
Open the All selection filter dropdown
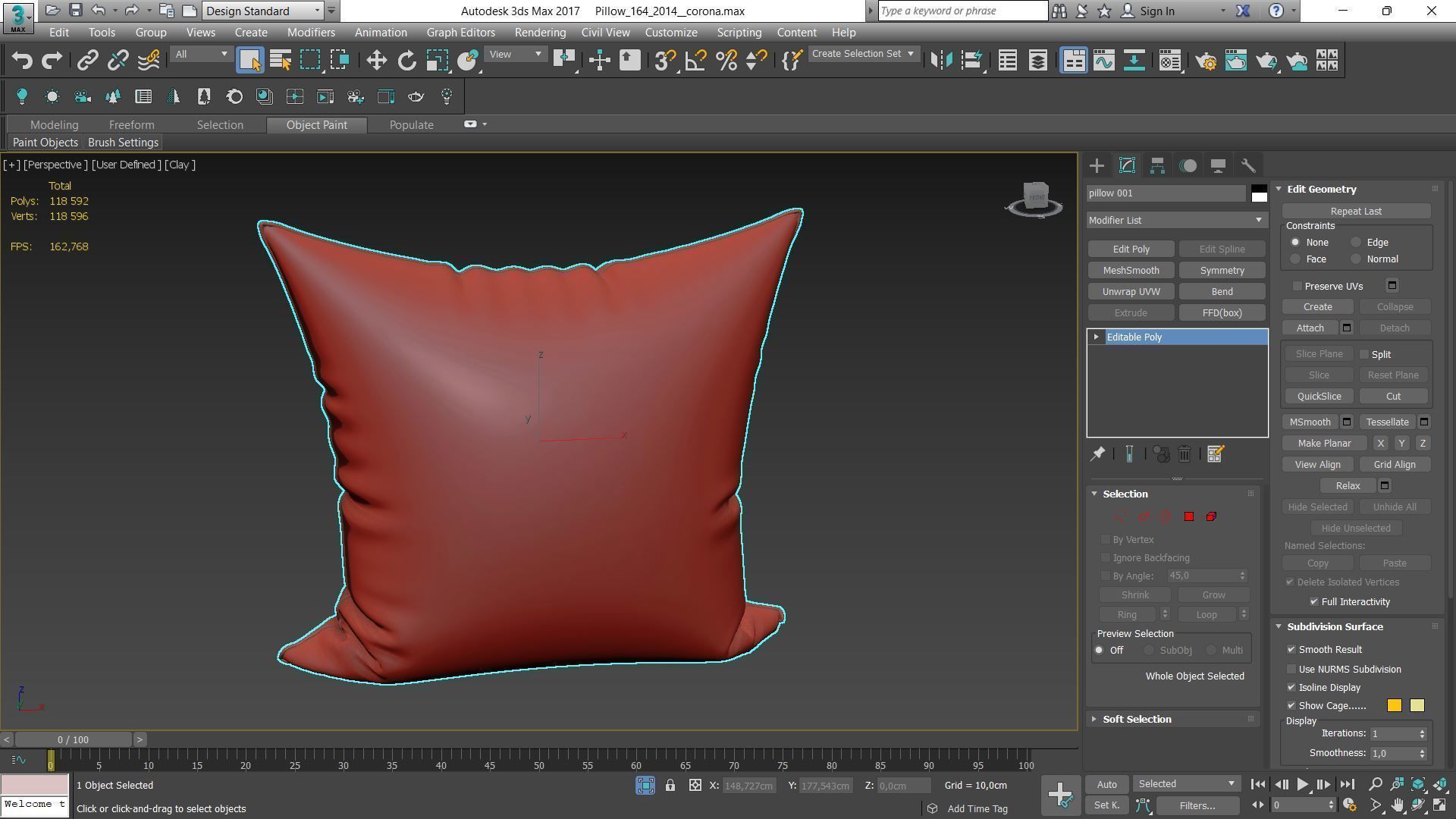click(201, 55)
